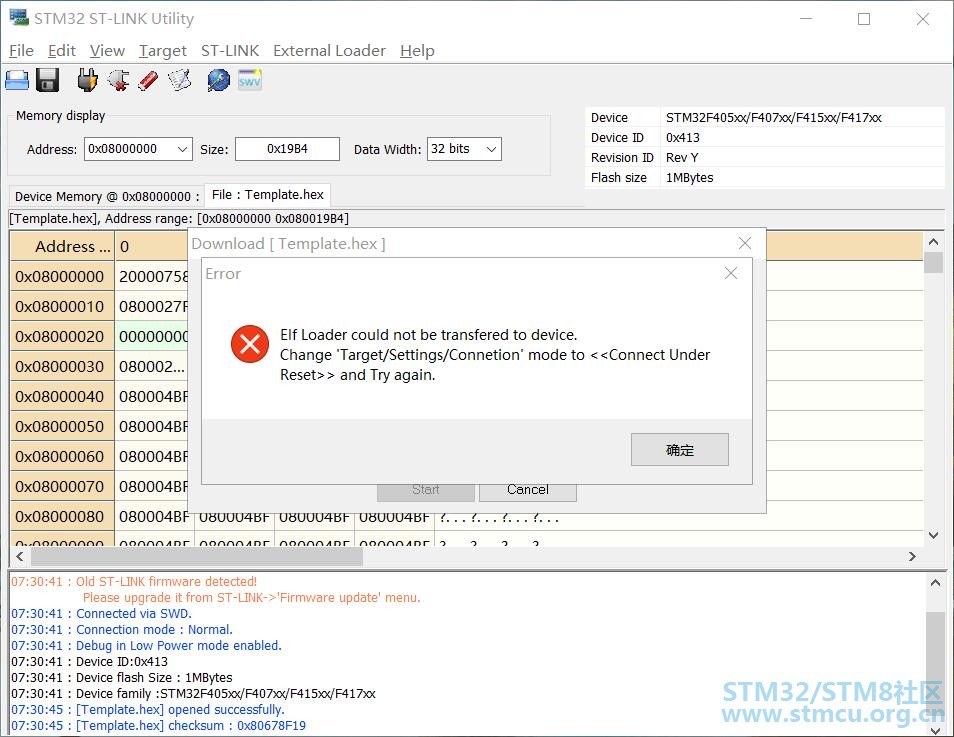Click the Address column header
The height and width of the screenshot is (737, 954).
pos(62,246)
